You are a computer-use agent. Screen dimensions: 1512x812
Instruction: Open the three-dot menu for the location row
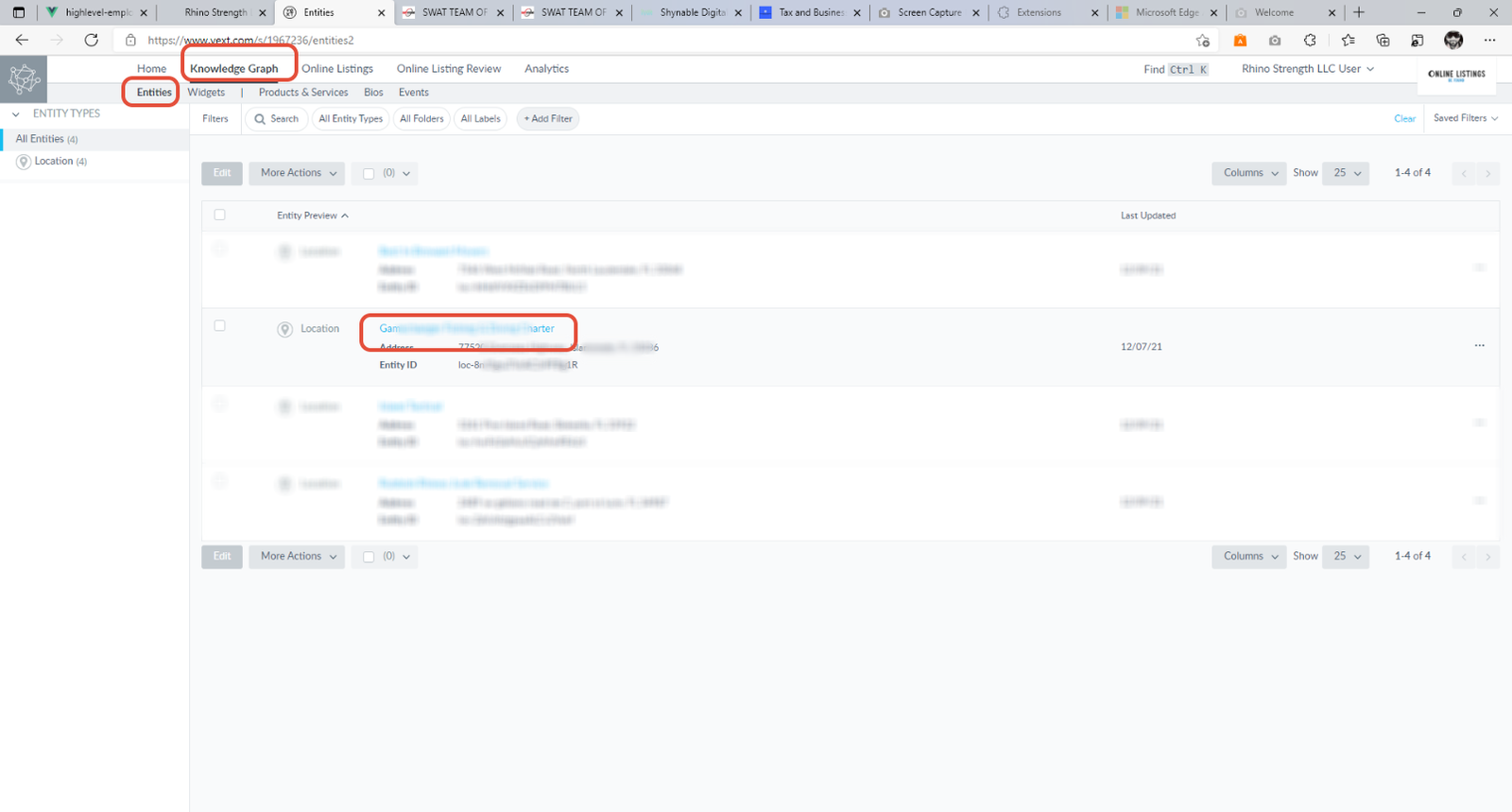click(x=1479, y=346)
